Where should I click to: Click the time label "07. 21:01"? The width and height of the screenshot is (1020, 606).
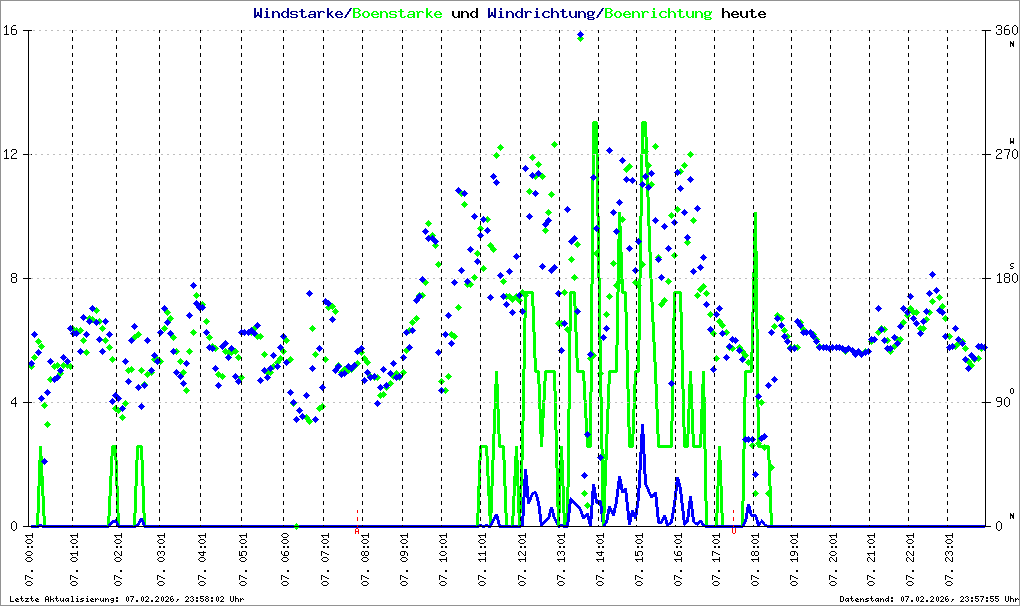pos(871,560)
